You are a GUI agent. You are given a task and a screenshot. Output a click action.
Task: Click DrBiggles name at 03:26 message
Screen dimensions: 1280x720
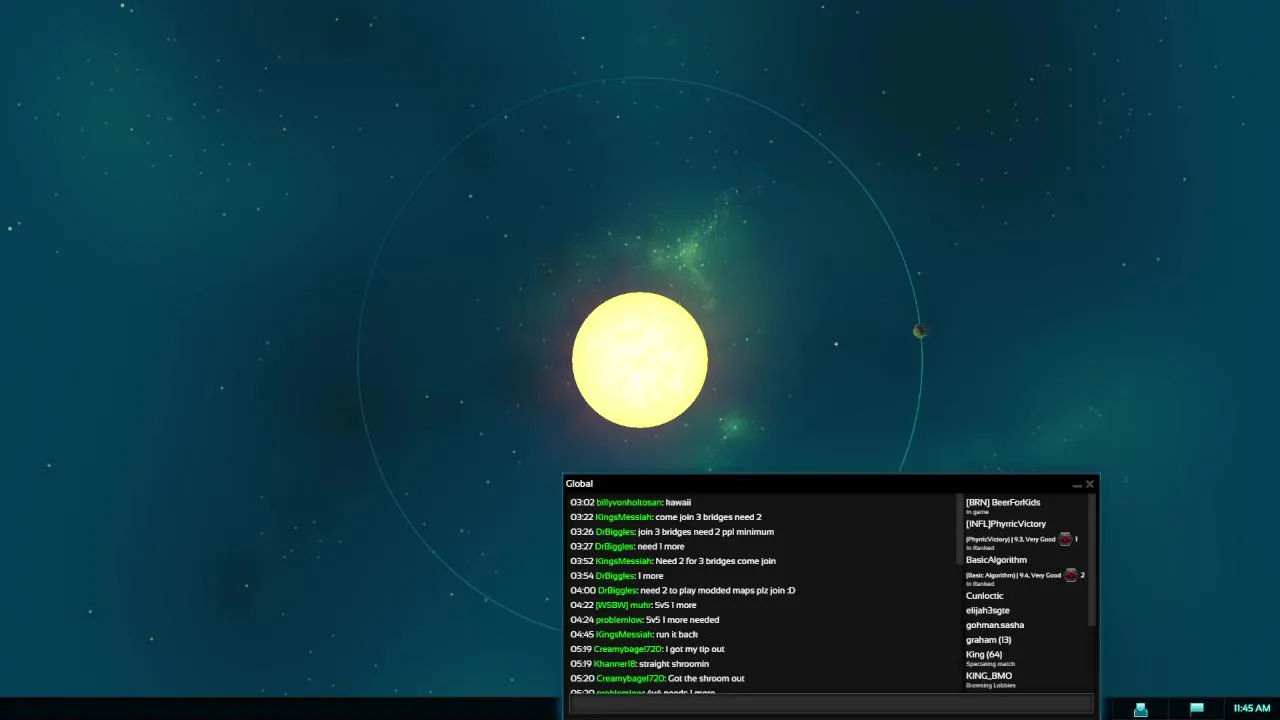(x=615, y=532)
